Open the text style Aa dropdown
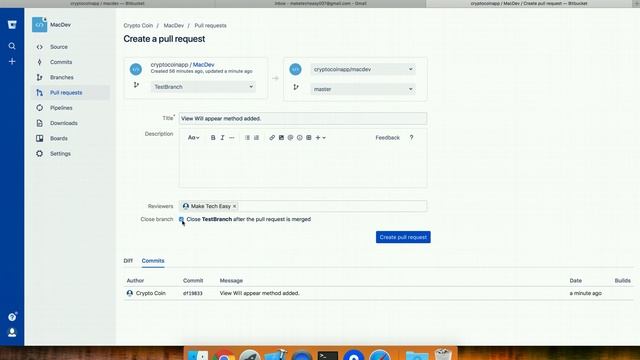The height and width of the screenshot is (360, 640). click(x=193, y=138)
